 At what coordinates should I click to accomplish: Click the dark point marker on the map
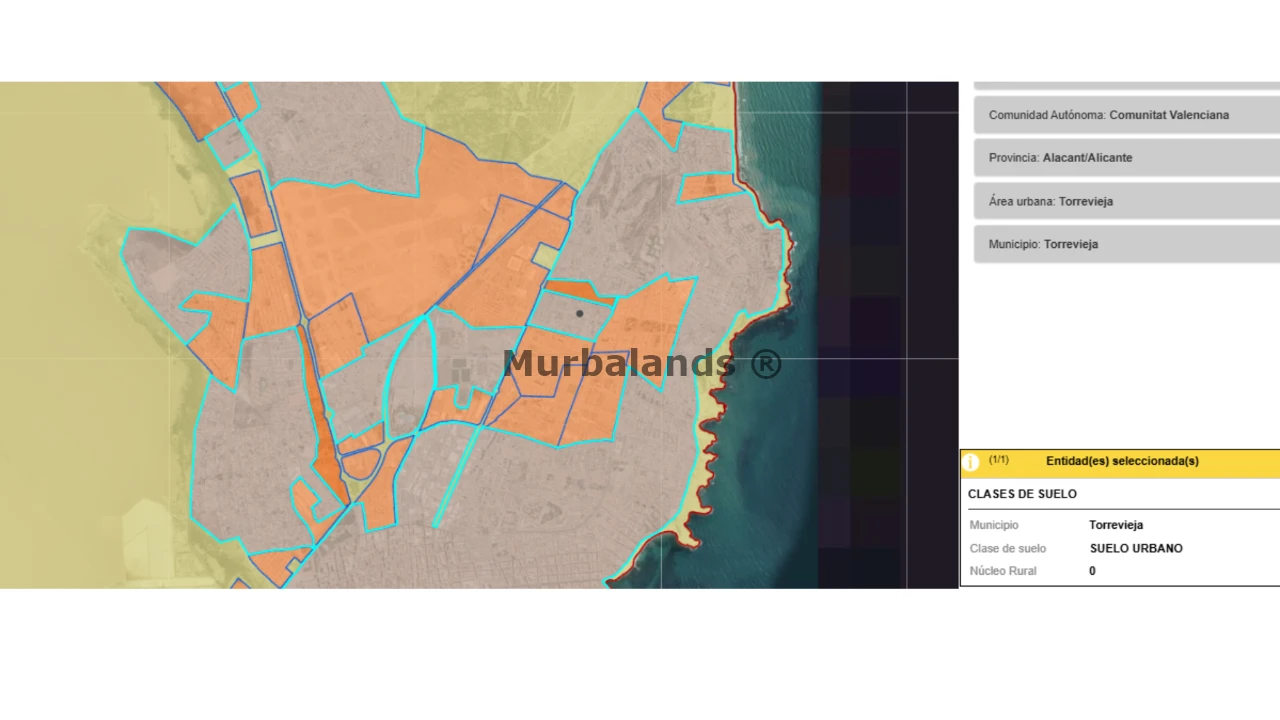pos(579,314)
